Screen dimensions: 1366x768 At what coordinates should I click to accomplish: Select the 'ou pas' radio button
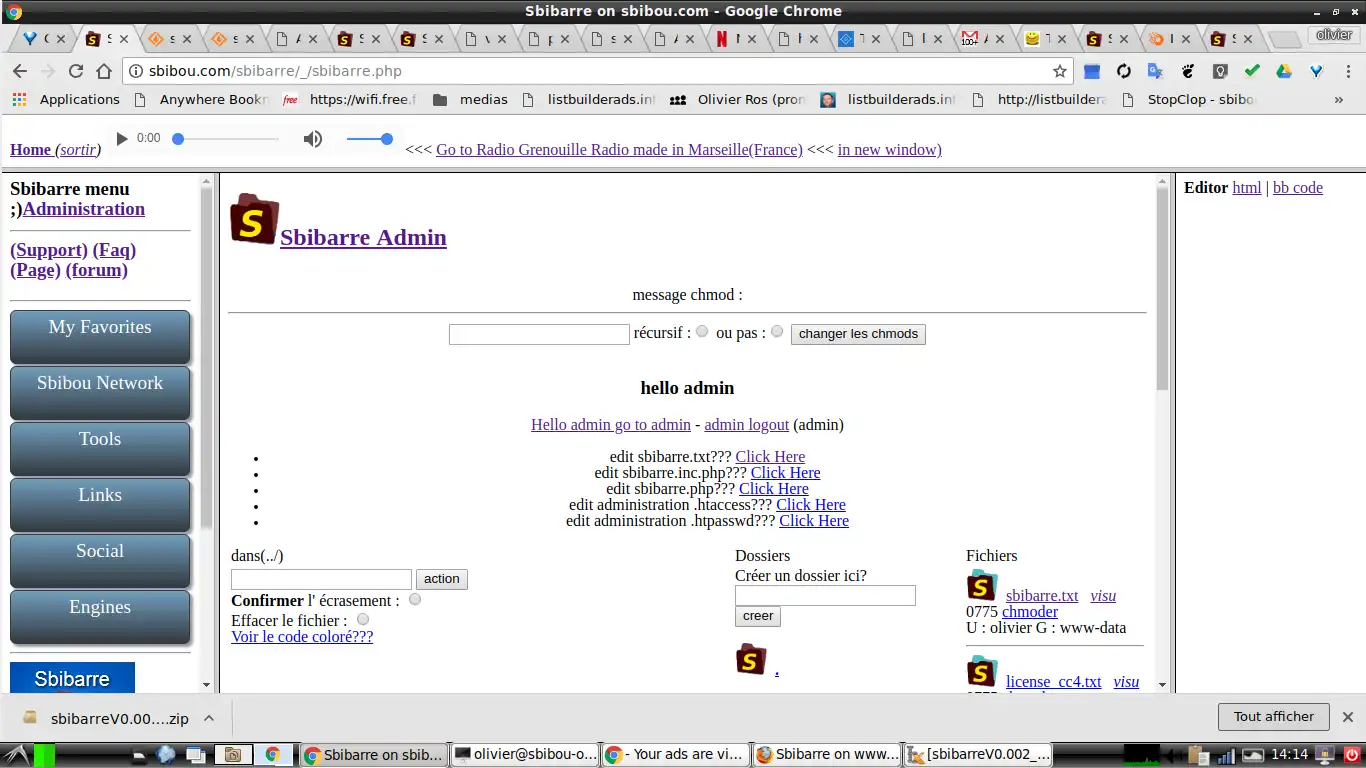[777, 331]
